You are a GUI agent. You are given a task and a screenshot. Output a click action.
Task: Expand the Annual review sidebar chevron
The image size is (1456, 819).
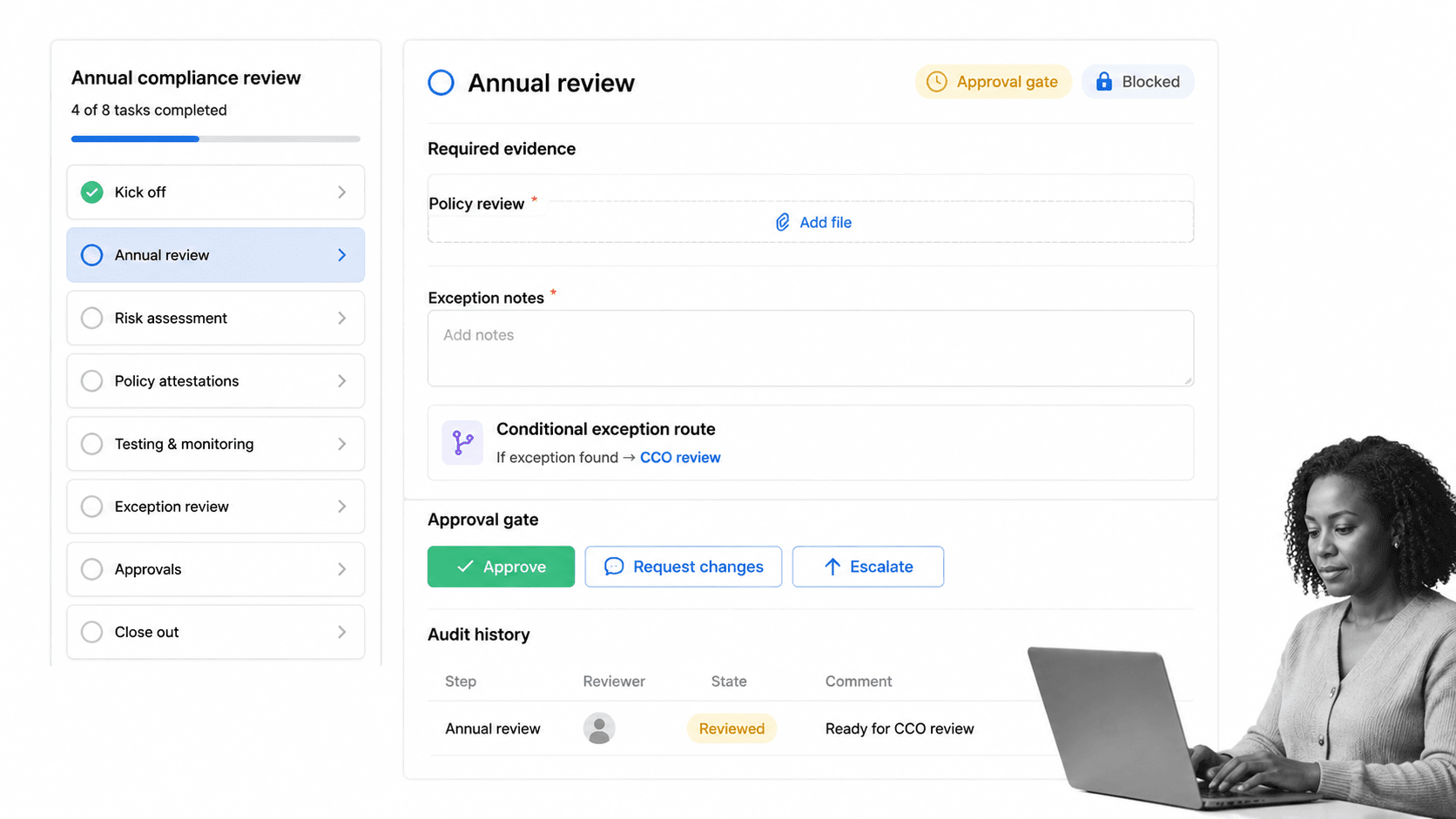(341, 255)
